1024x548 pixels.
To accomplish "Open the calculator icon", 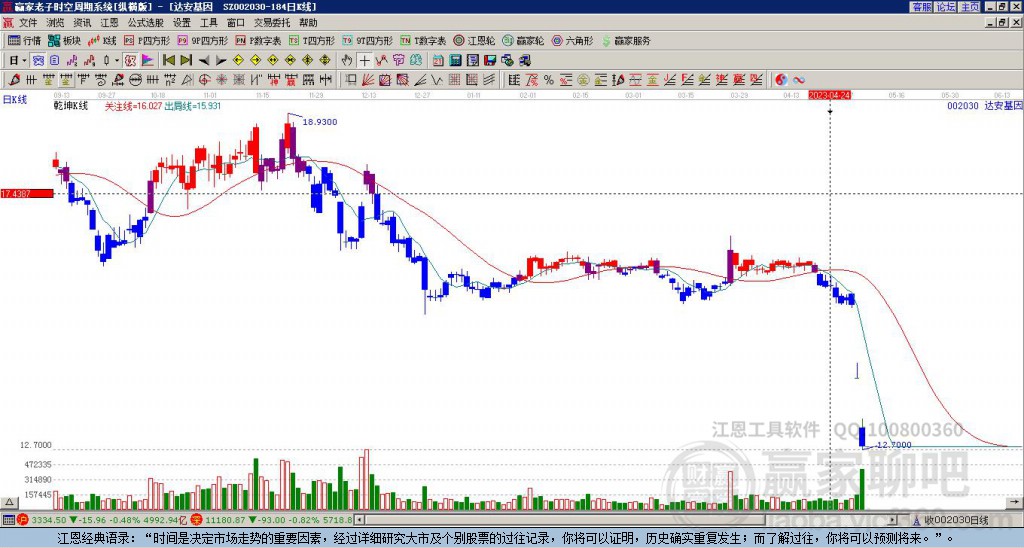I will point(455,60).
